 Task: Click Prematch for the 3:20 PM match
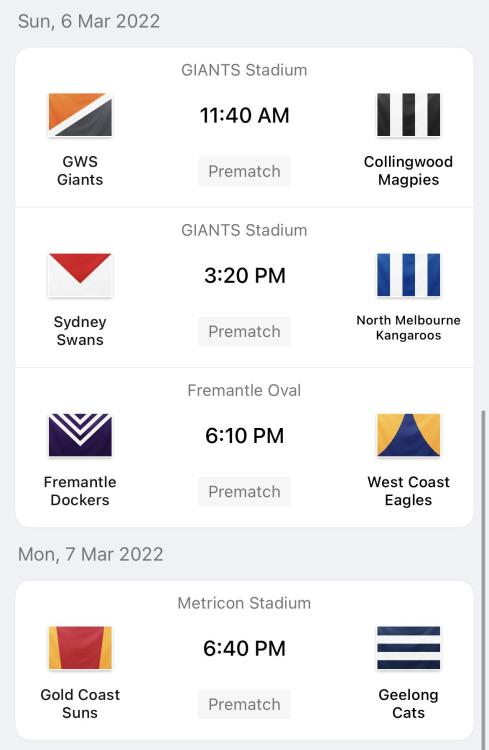pos(244,331)
